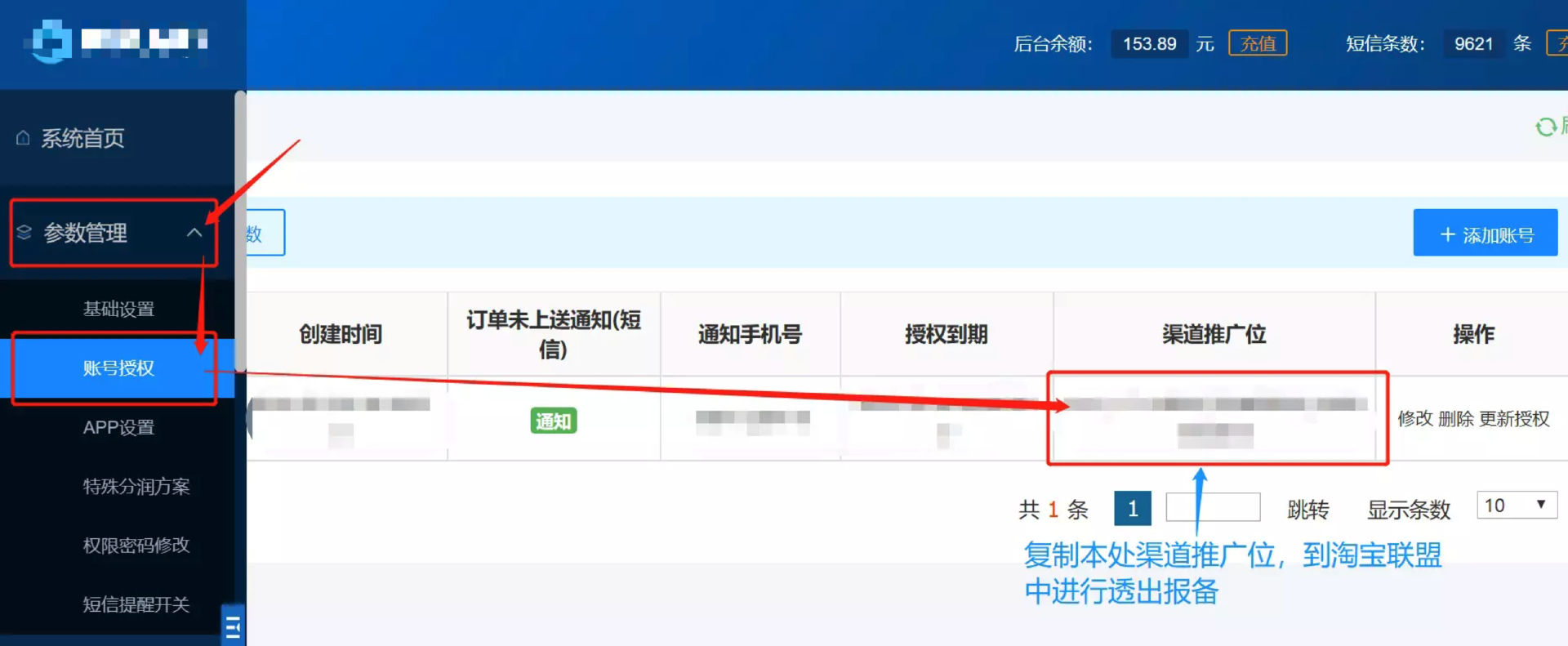Viewport: 1568px width, 646px height.
Task: Collapse the 参数管理 menu chevron
Action: point(194,233)
